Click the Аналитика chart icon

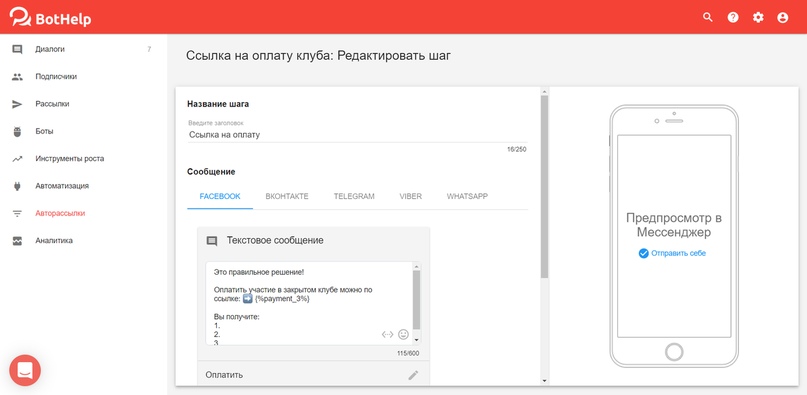(x=17, y=241)
